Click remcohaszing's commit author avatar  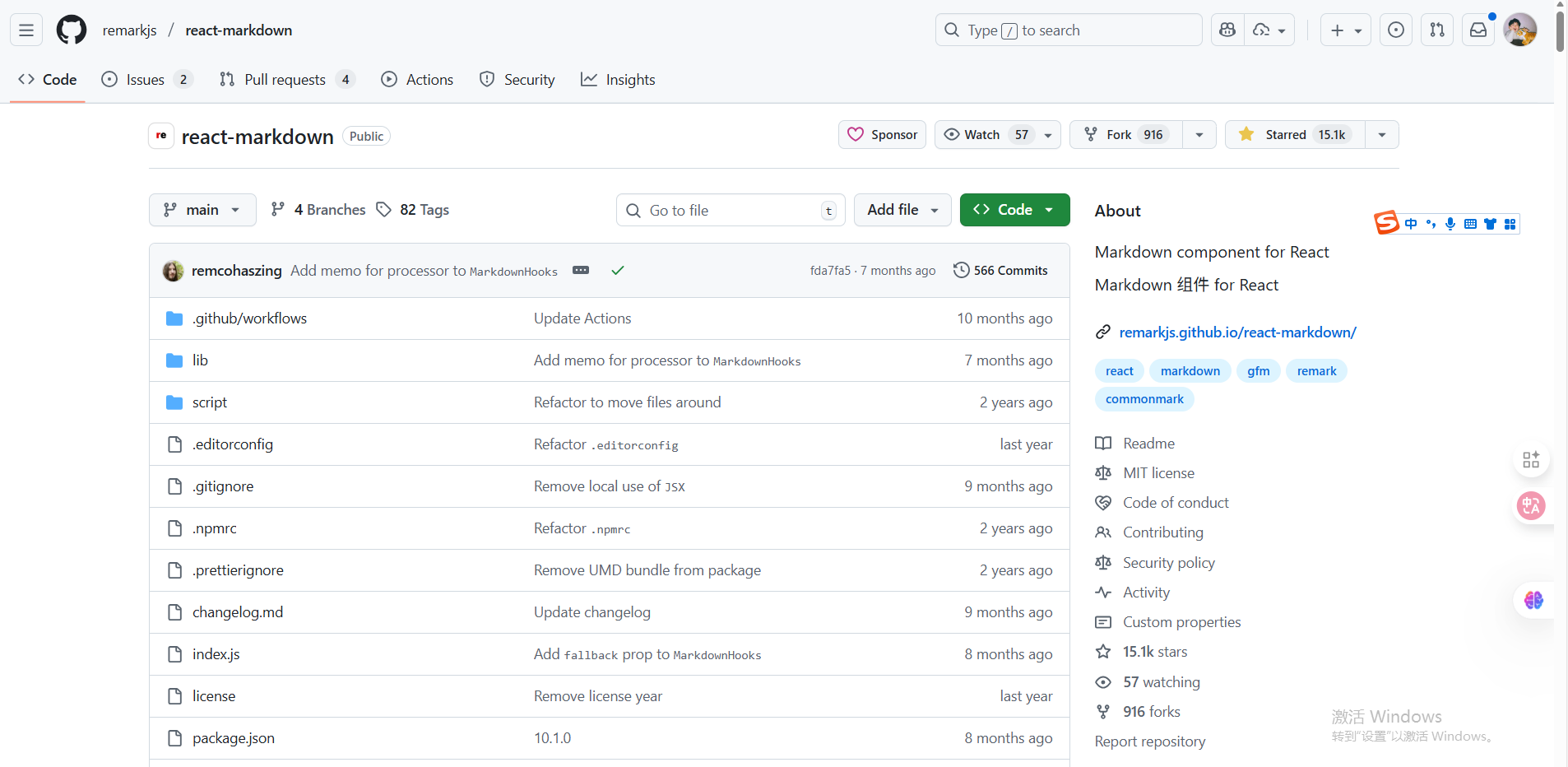point(173,271)
